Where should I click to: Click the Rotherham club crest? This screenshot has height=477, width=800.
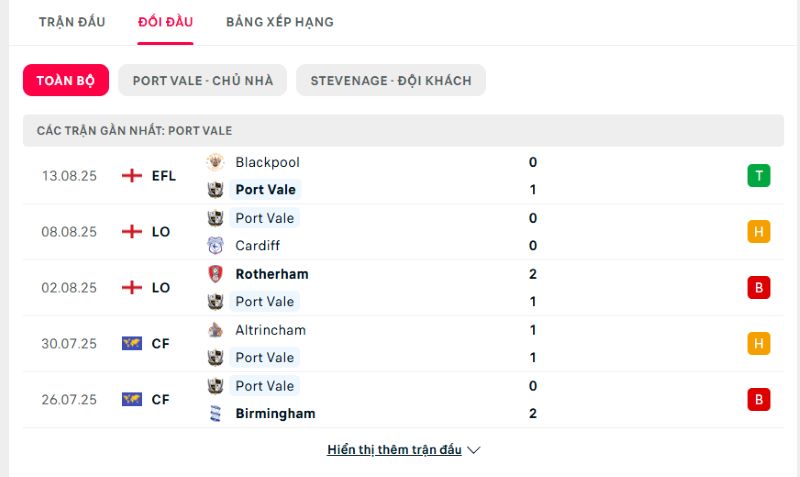coord(215,274)
